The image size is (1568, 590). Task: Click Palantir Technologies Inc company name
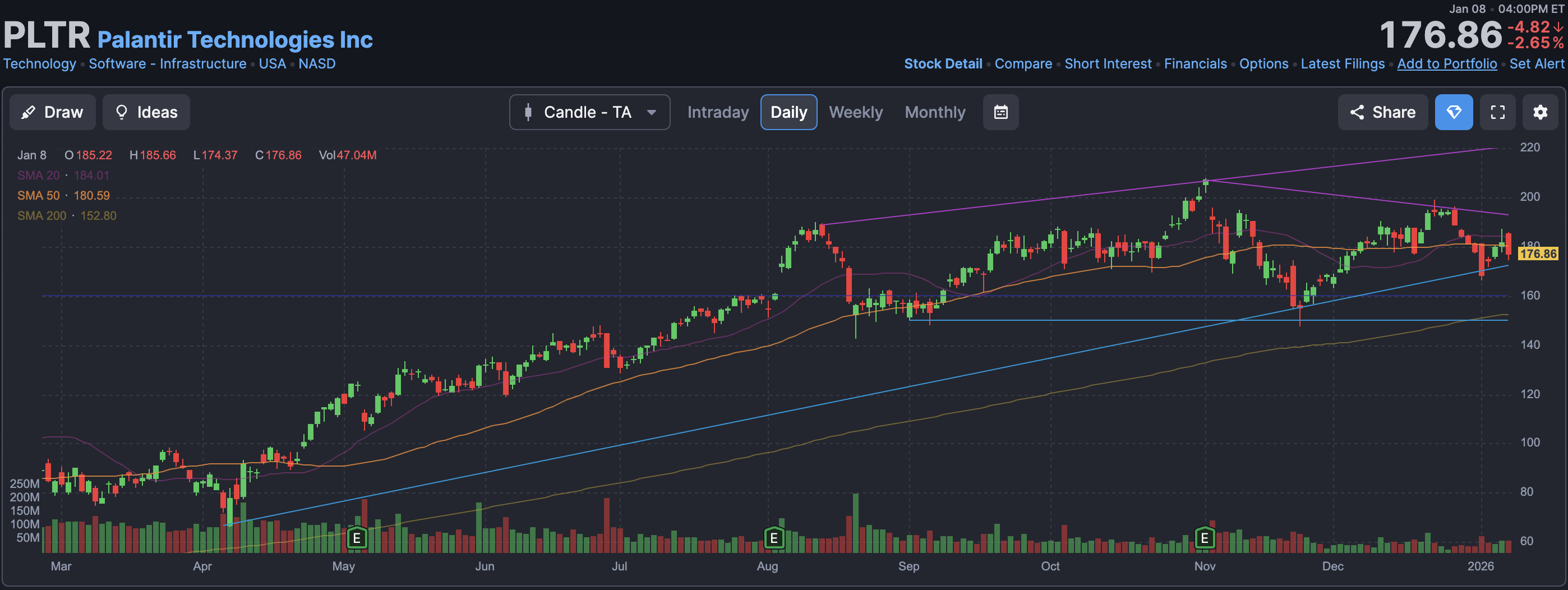coord(235,40)
